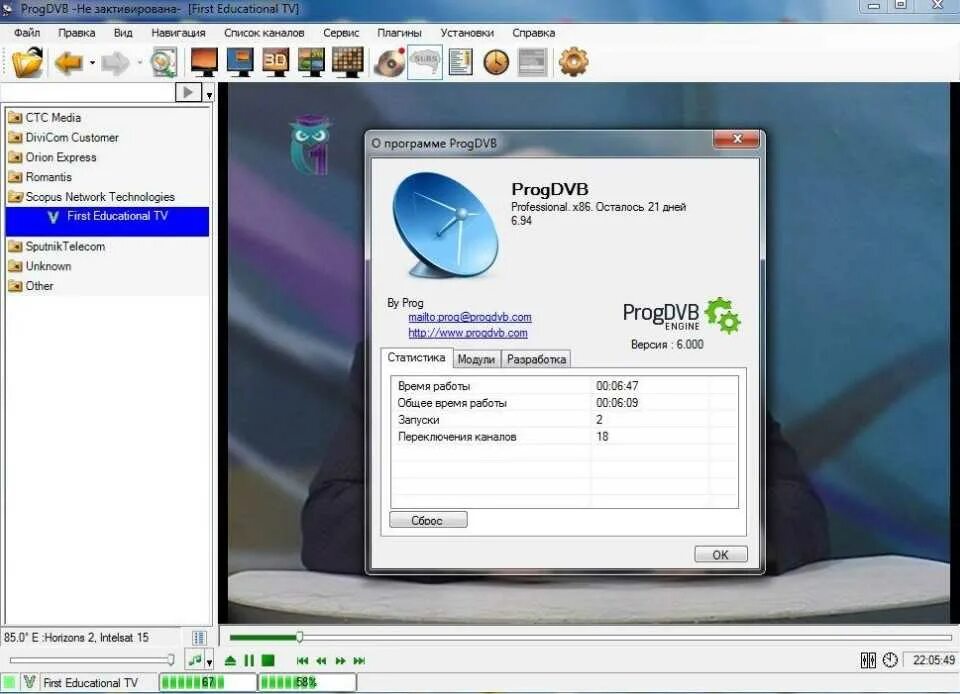The height and width of the screenshot is (694, 960).
Task: Open the channel grid wall icon
Action: point(348,62)
